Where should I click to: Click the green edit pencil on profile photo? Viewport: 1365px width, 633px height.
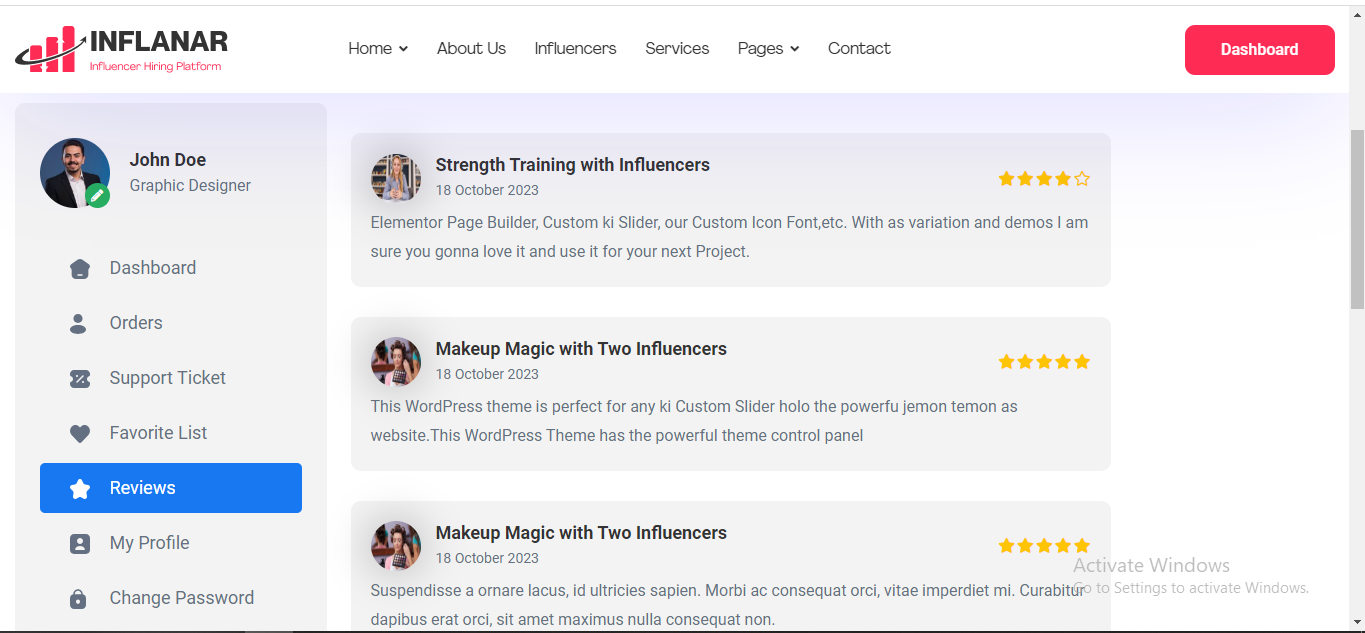click(97, 196)
